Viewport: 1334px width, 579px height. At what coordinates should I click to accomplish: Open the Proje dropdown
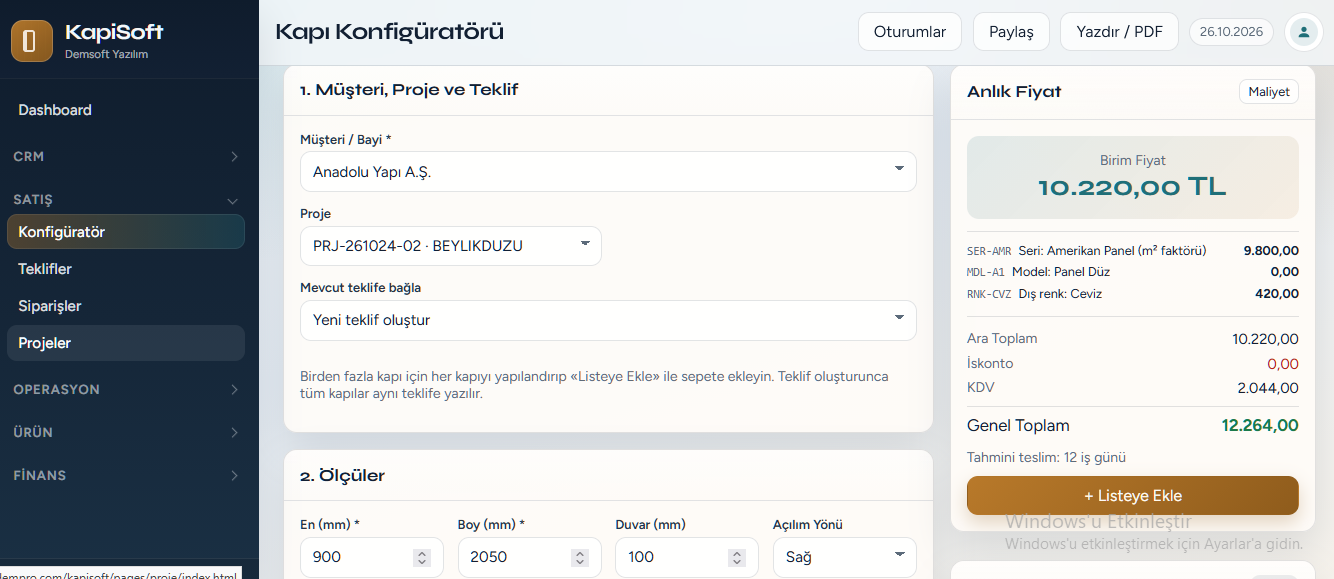click(x=451, y=246)
